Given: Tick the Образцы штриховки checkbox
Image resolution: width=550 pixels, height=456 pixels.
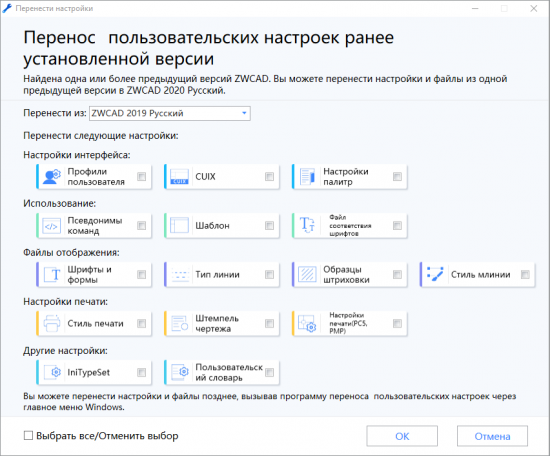Looking at the screenshot, I should pyautogui.click(x=397, y=275).
